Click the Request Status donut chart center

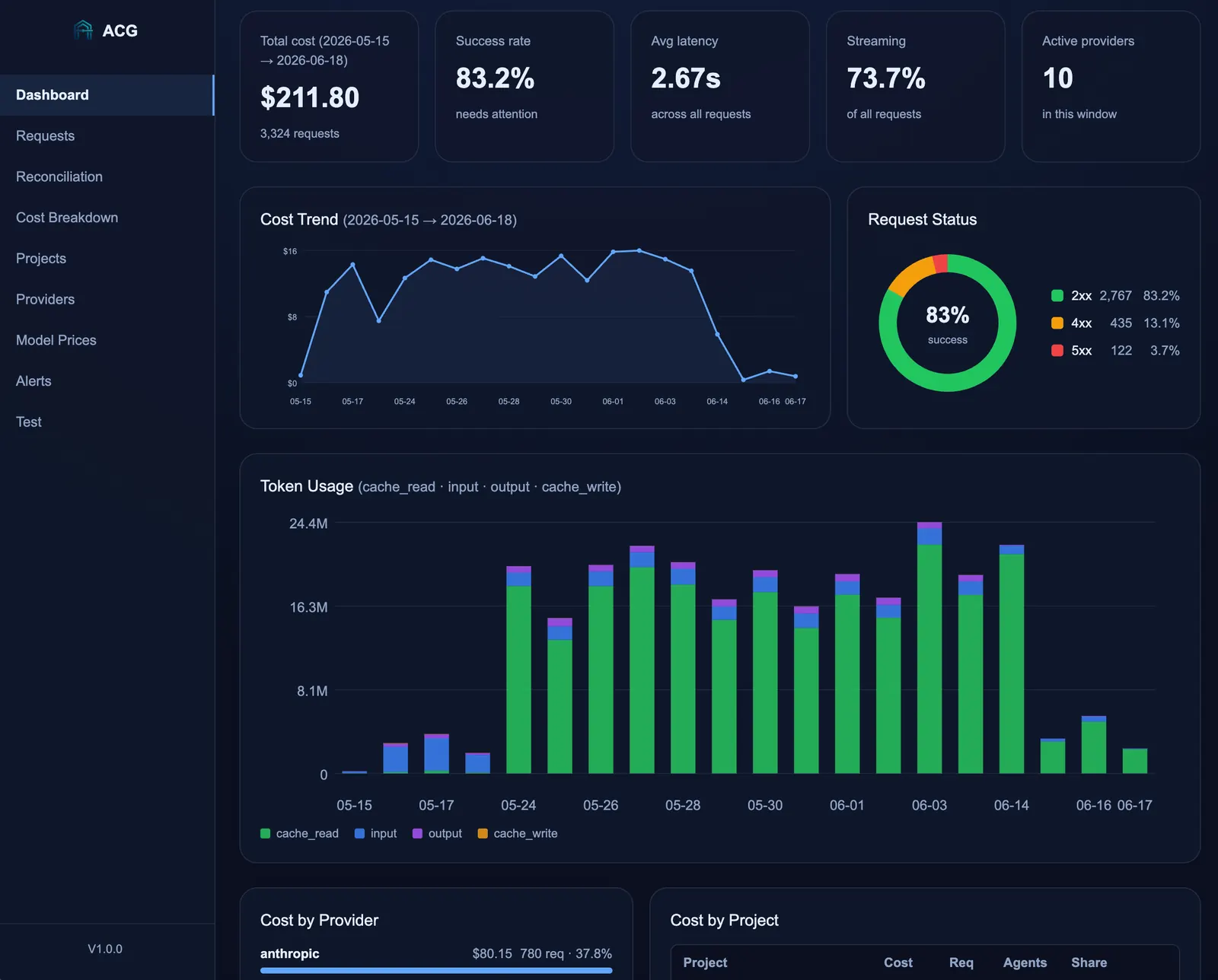click(948, 323)
